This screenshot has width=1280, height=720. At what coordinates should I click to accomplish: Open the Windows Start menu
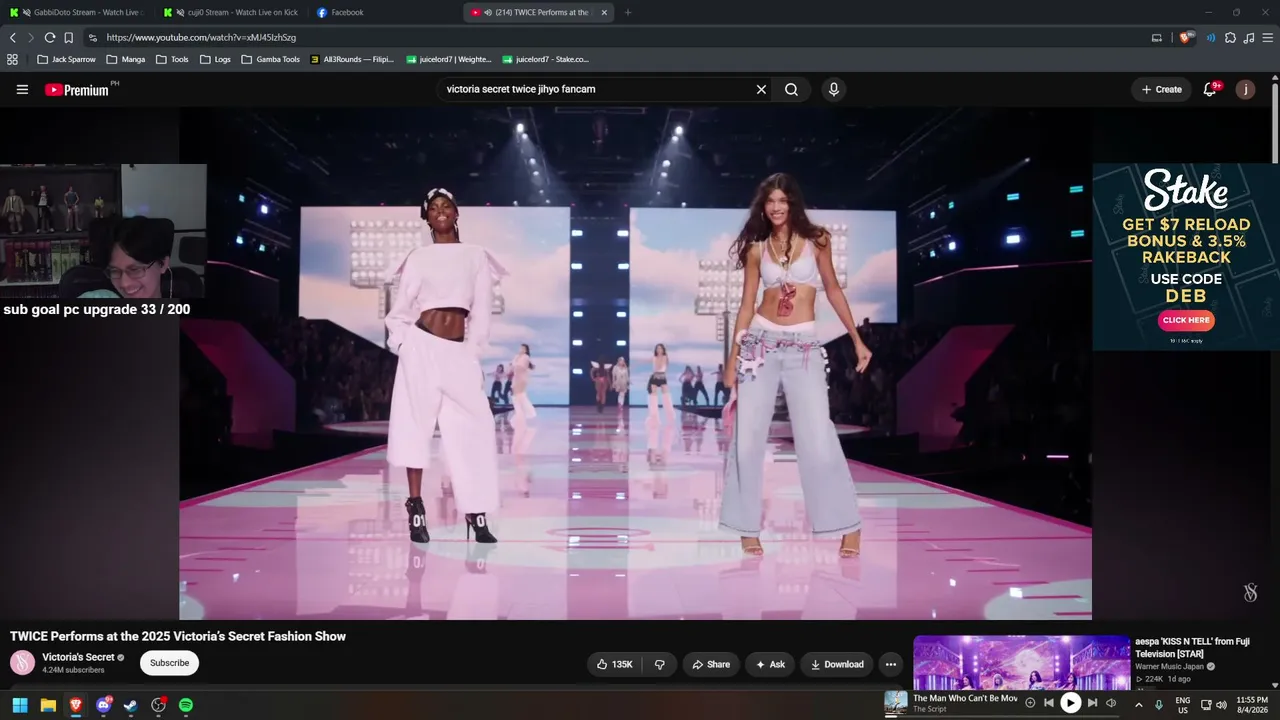coord(20,705)
